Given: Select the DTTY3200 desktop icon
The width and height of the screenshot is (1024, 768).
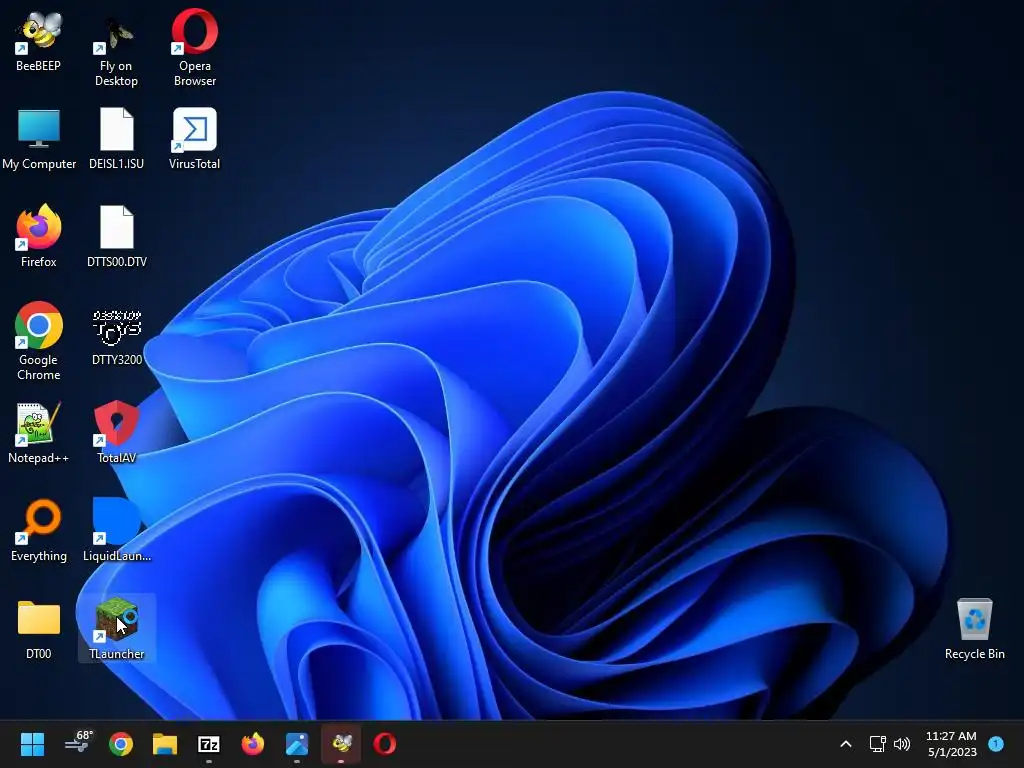Looking at the screenshot, I should (116, 336).
